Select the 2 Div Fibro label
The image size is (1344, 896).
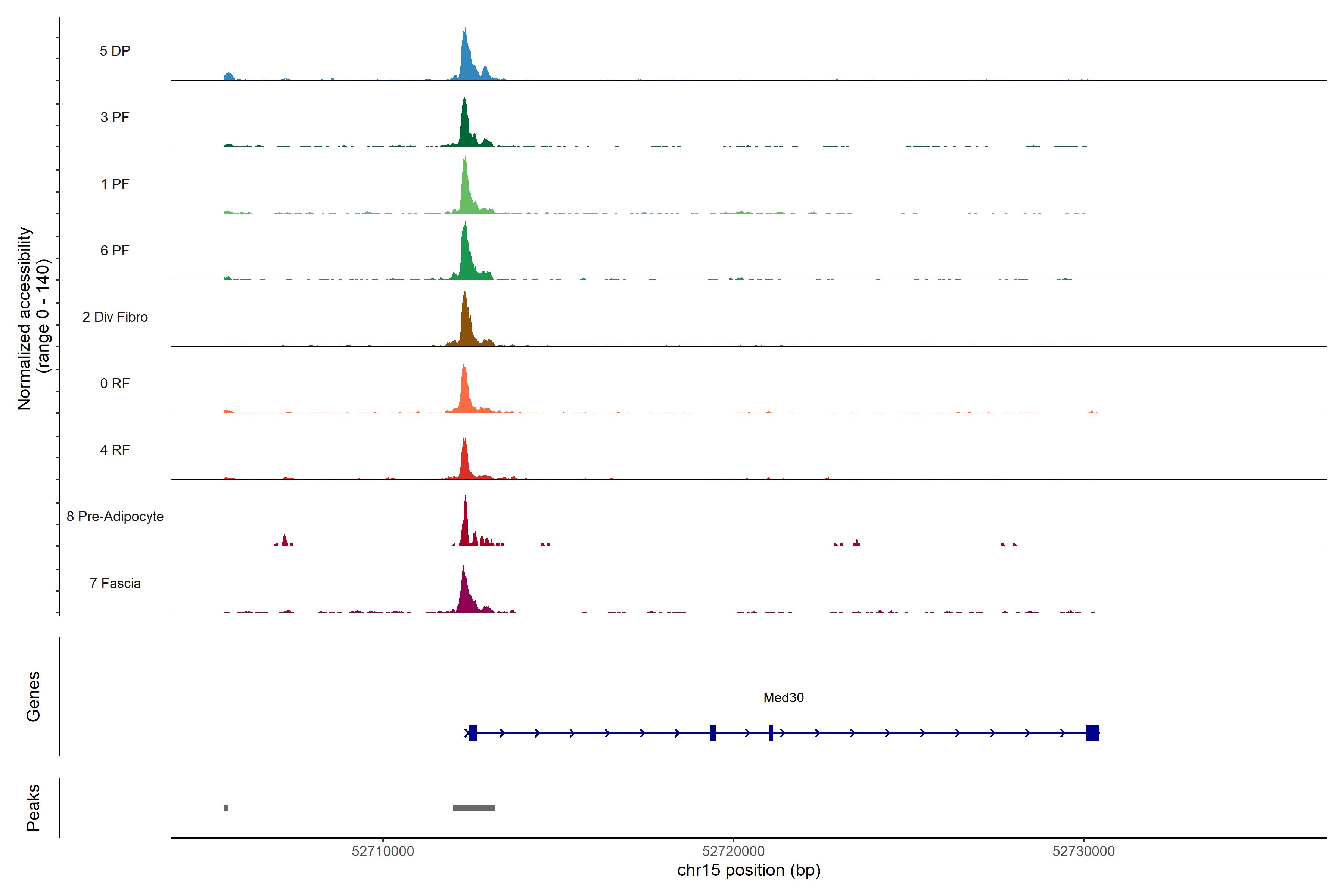[115, 317]
